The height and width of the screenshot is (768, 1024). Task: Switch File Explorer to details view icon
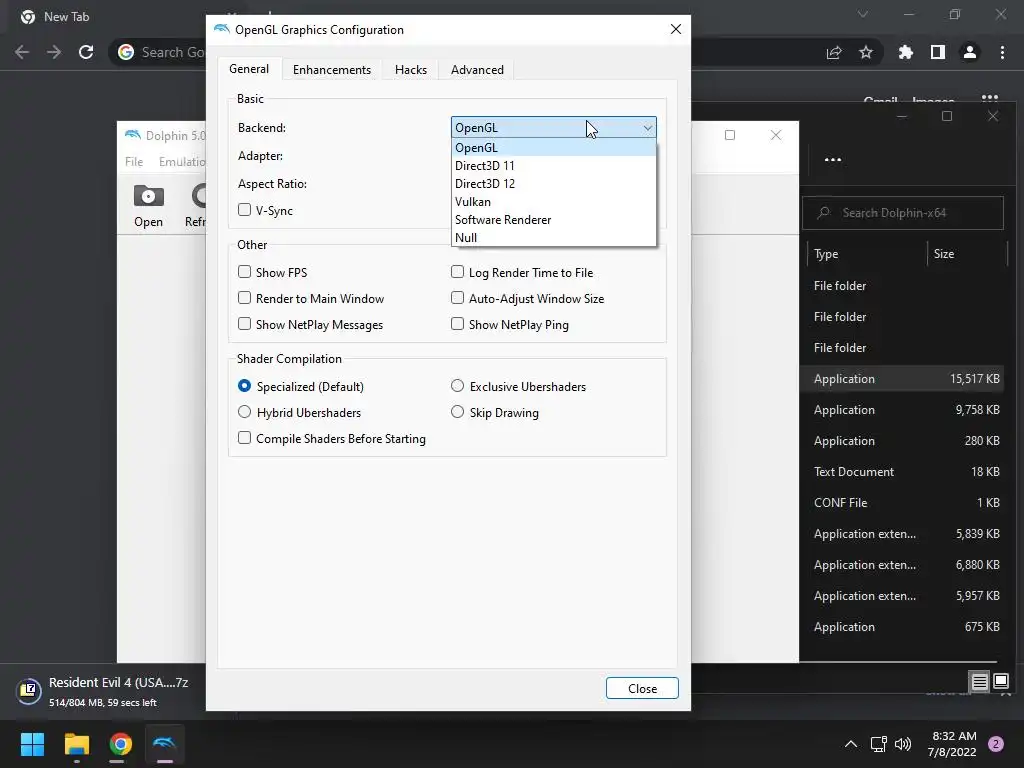(x=980, y=682)
